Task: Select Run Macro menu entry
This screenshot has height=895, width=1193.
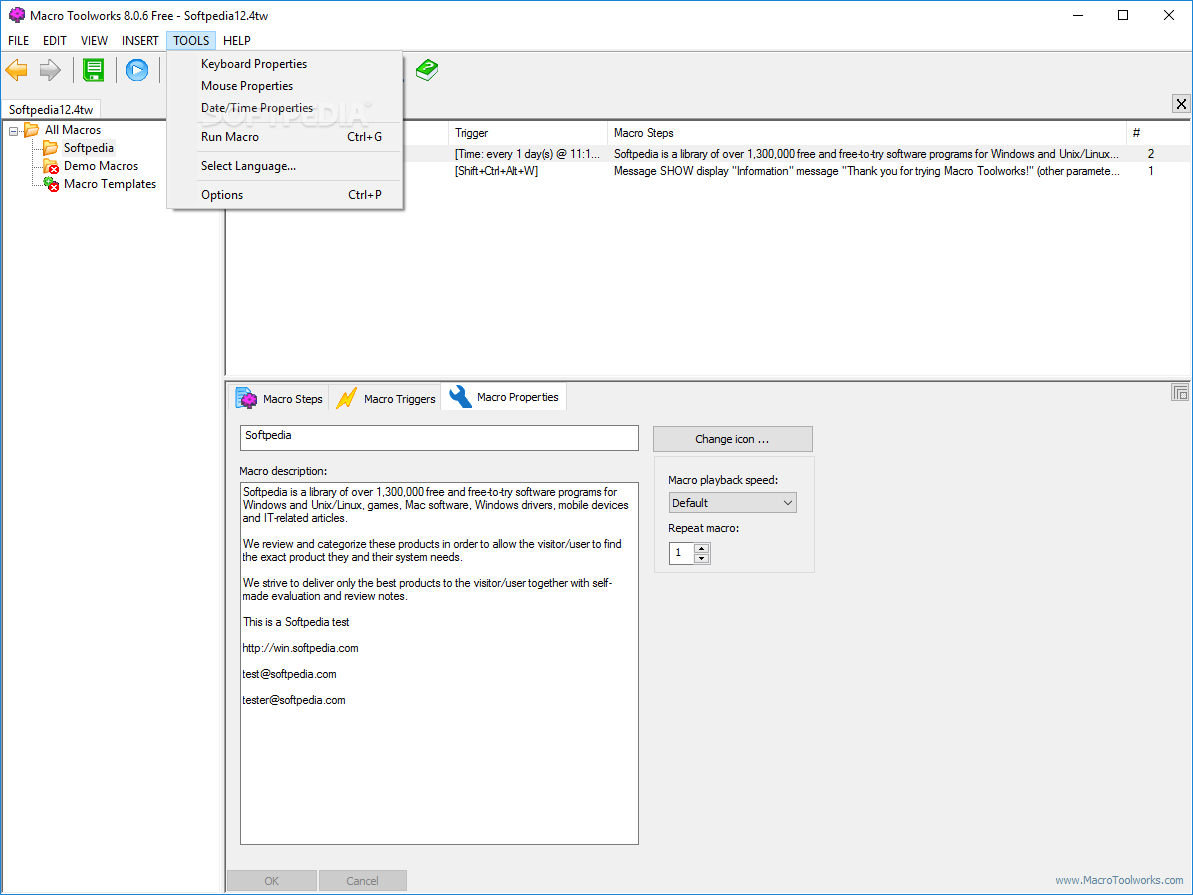Action: (x=285, y=137)
